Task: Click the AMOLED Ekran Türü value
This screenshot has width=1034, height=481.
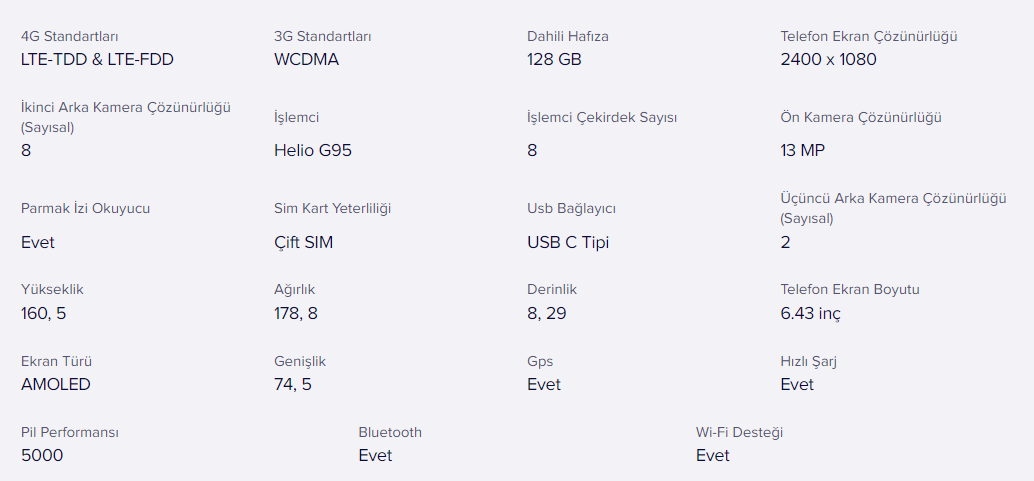Action: pos(55,384)
